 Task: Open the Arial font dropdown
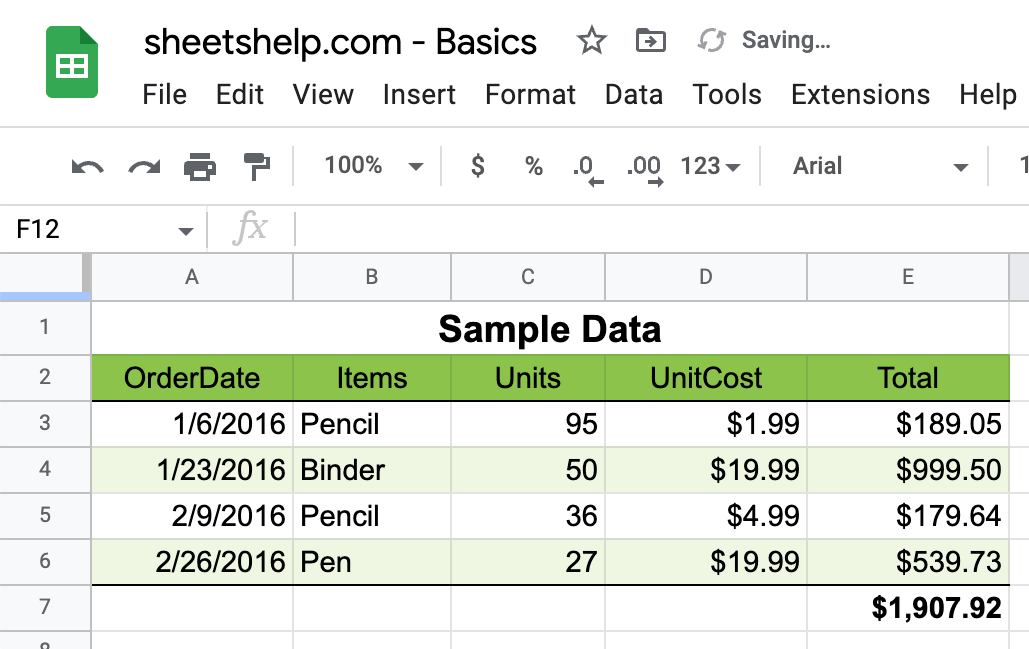[870, 166]
